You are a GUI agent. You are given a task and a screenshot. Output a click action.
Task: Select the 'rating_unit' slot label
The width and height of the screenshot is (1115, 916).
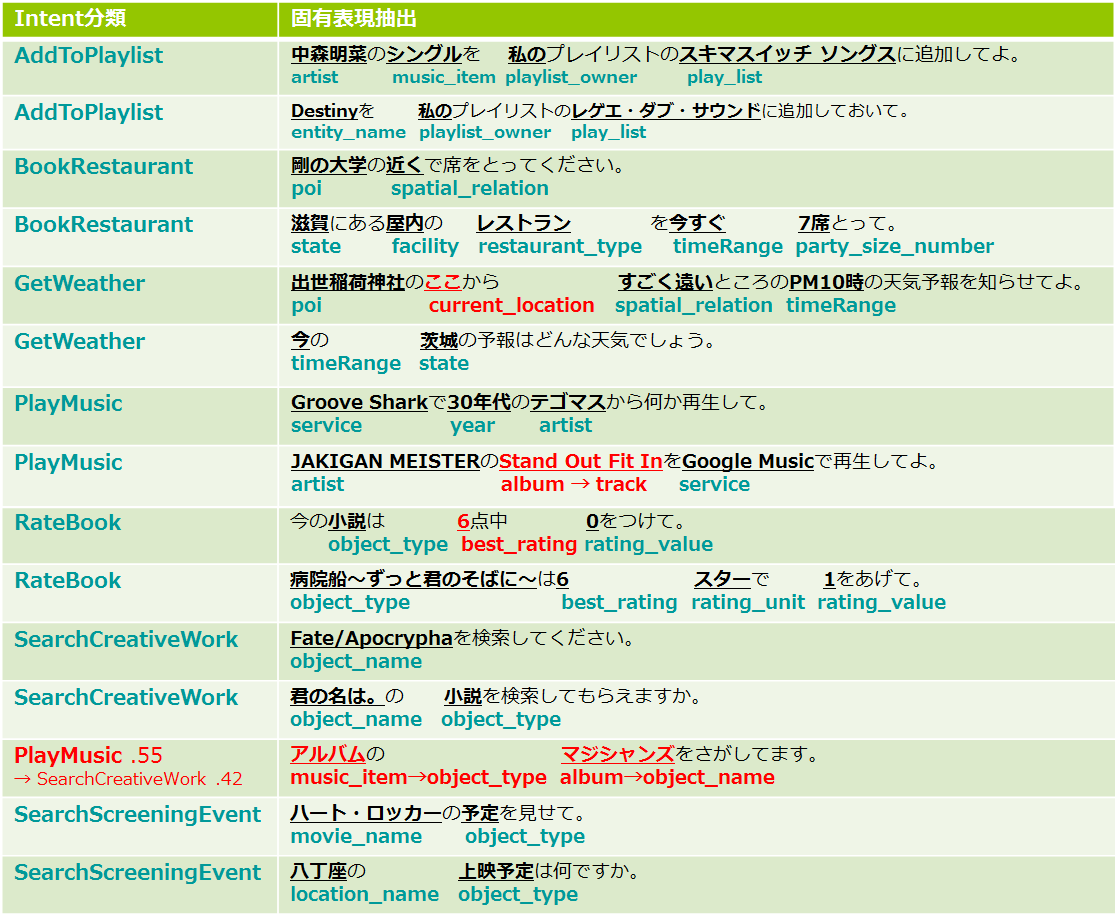point(748,603)
